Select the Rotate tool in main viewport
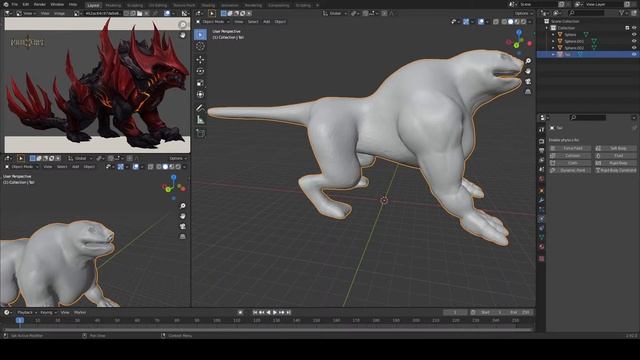640x360 pixels. click(x=200, y=71)
